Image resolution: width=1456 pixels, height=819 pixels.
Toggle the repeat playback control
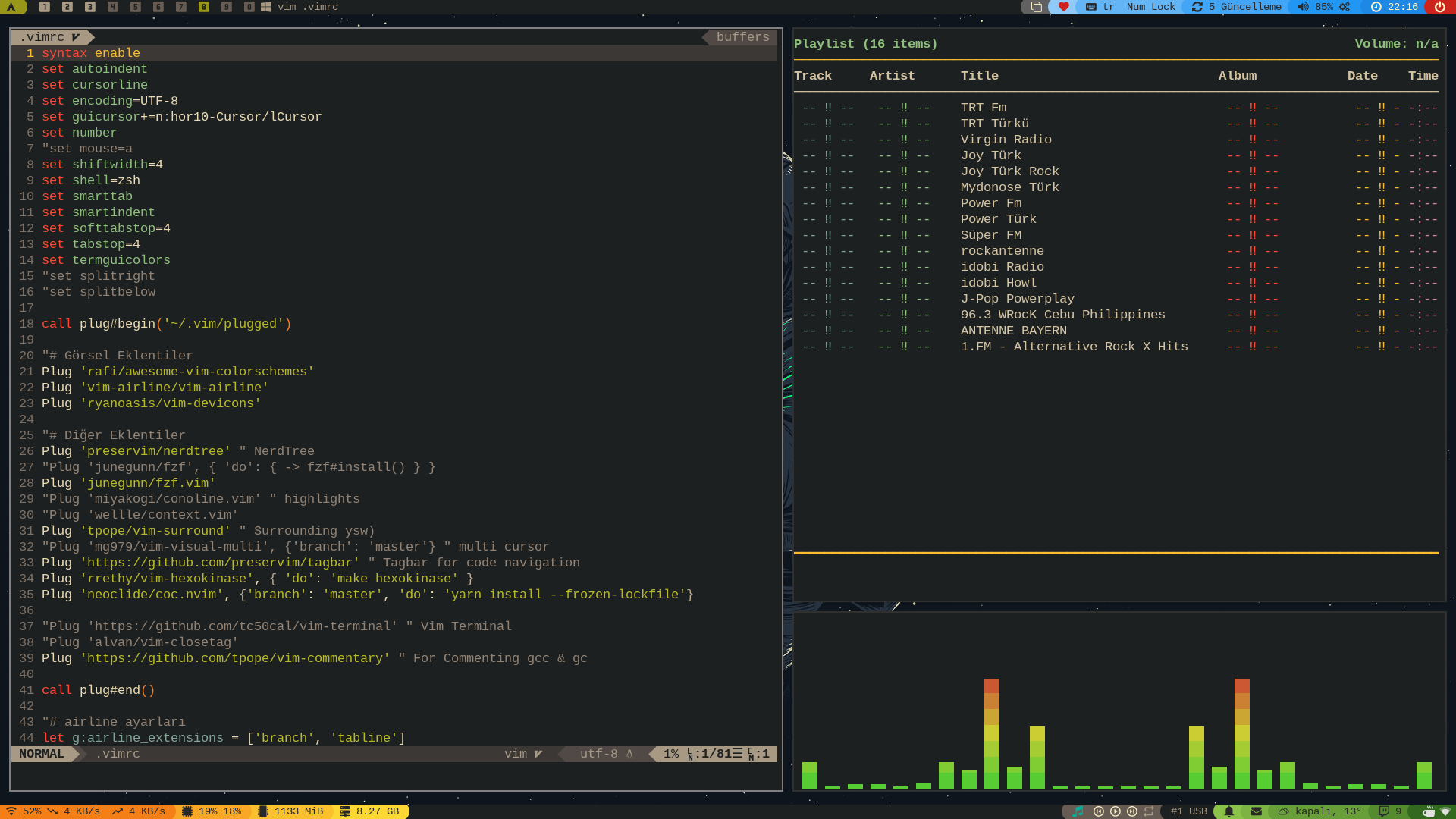(x=1149, y=811)
